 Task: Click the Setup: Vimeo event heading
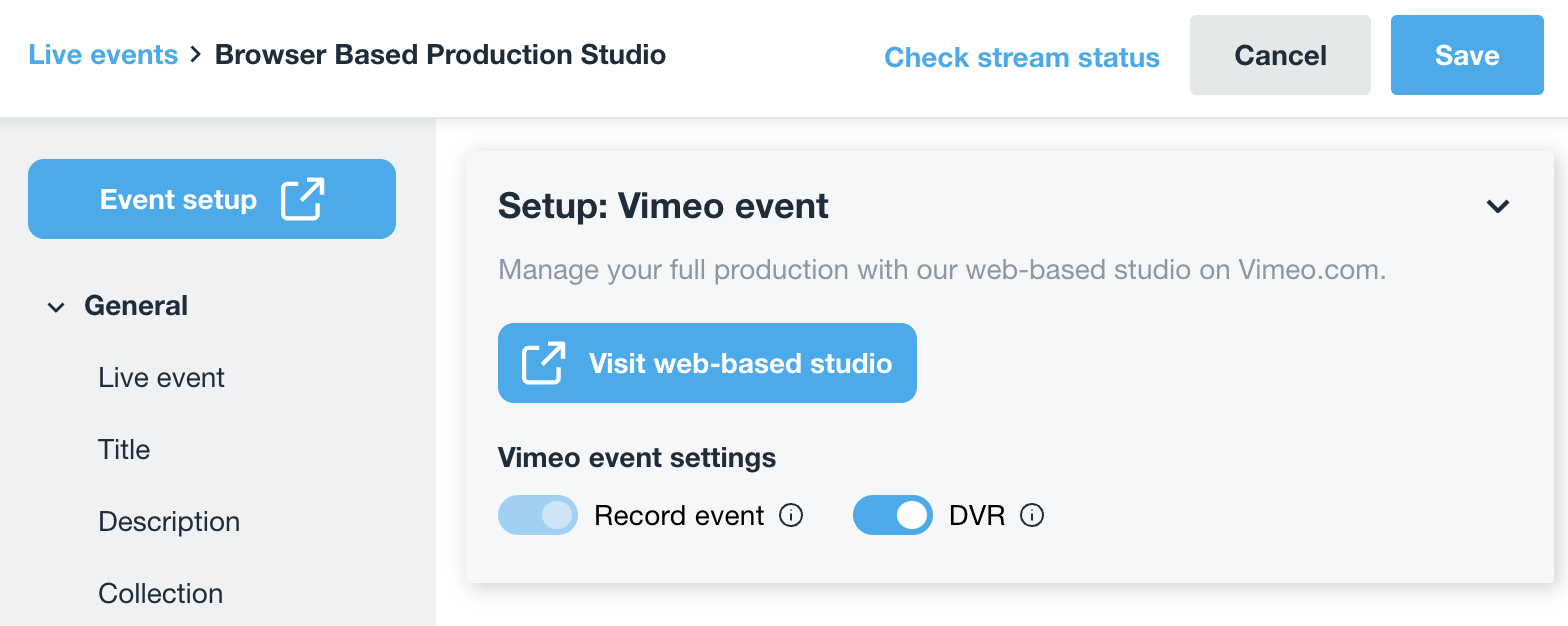(663, 206)
